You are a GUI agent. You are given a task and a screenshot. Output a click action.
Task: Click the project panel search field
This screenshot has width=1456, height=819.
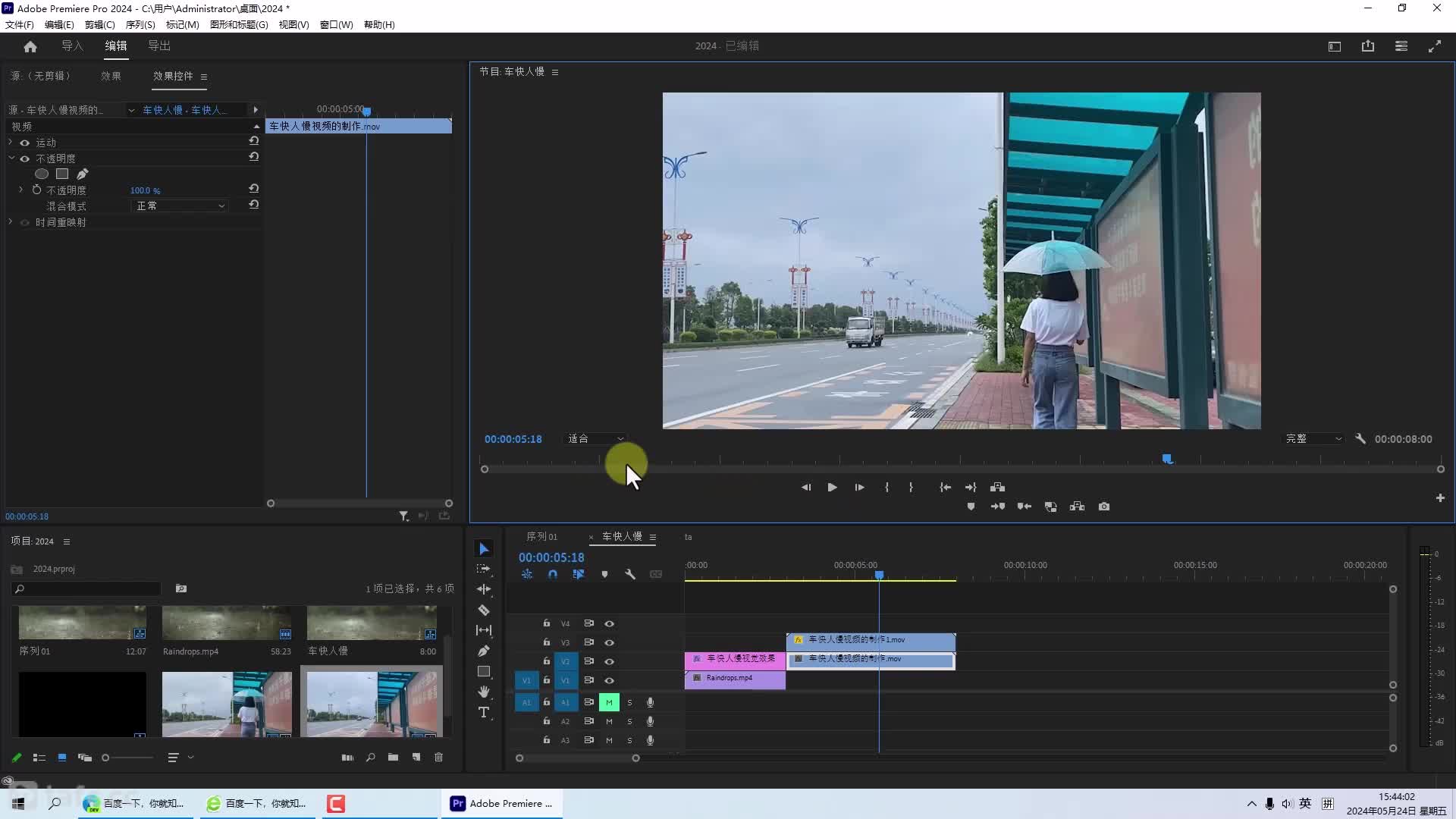pyautogui.click(x=86, y=589)
